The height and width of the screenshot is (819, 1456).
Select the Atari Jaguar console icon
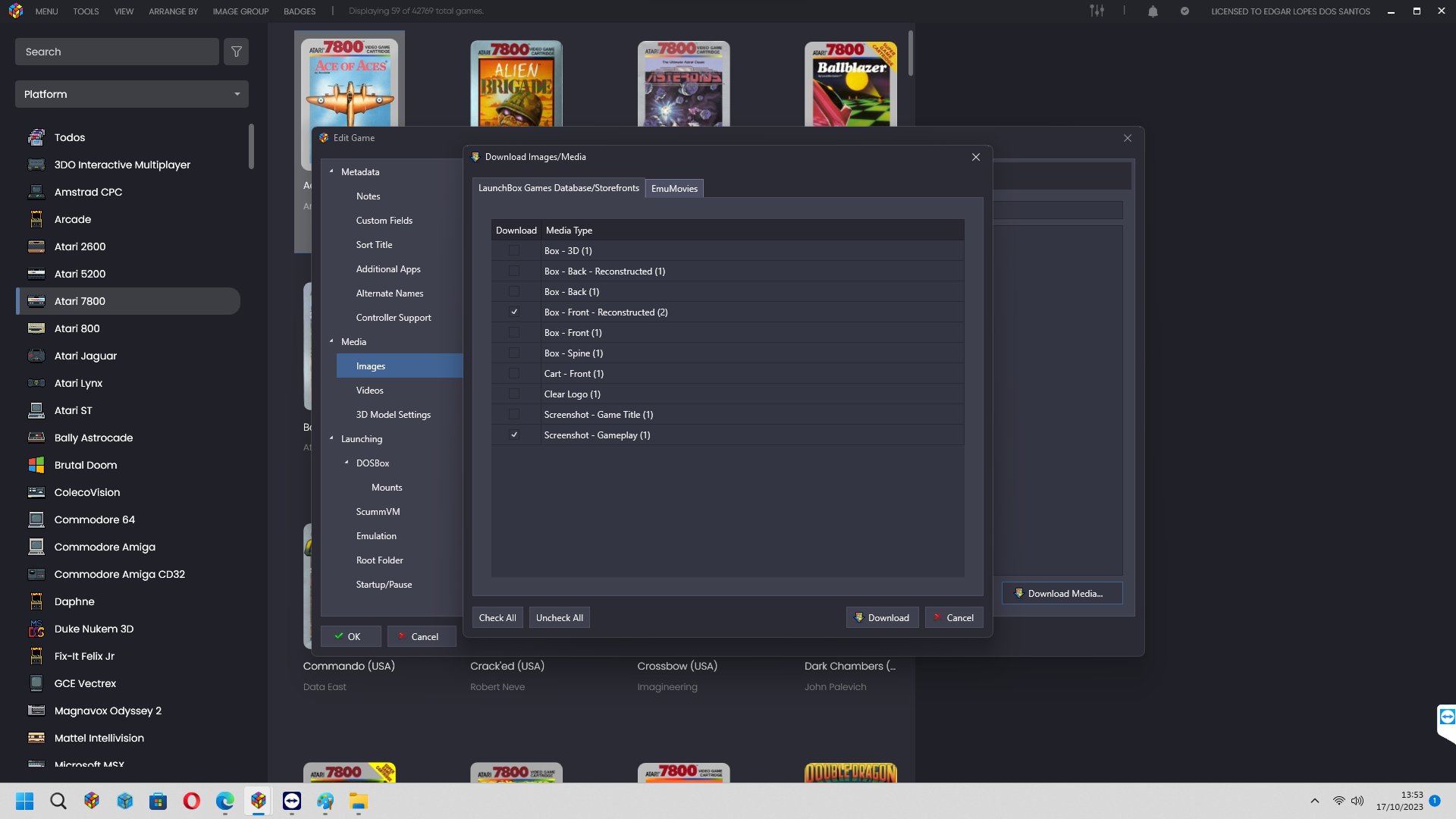(36, 356)
